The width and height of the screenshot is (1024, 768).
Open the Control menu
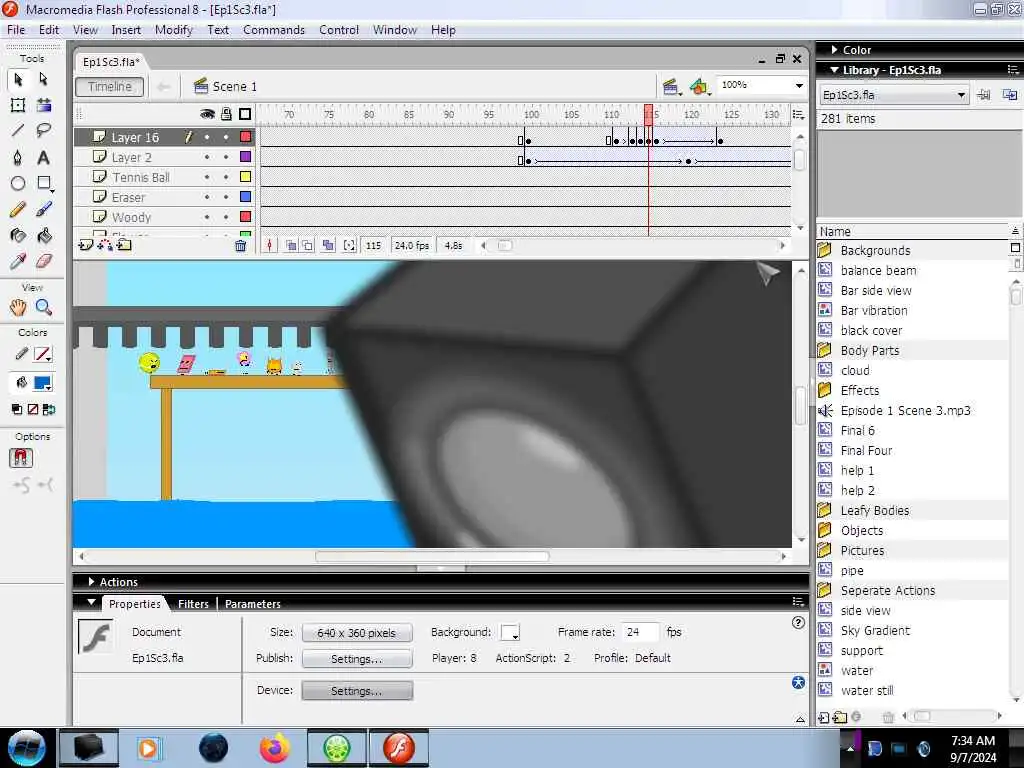(339, 30)
